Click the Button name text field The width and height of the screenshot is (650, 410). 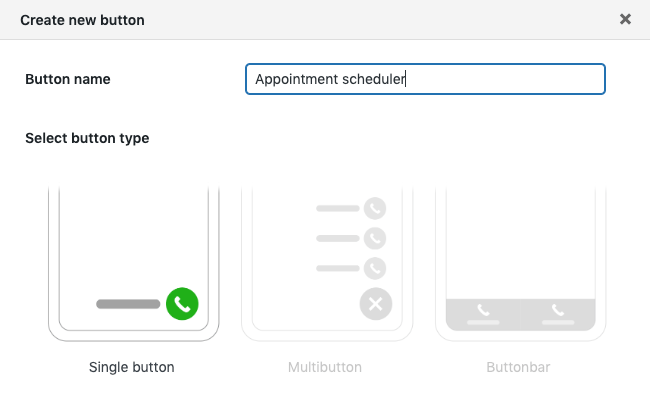[425, 79]
